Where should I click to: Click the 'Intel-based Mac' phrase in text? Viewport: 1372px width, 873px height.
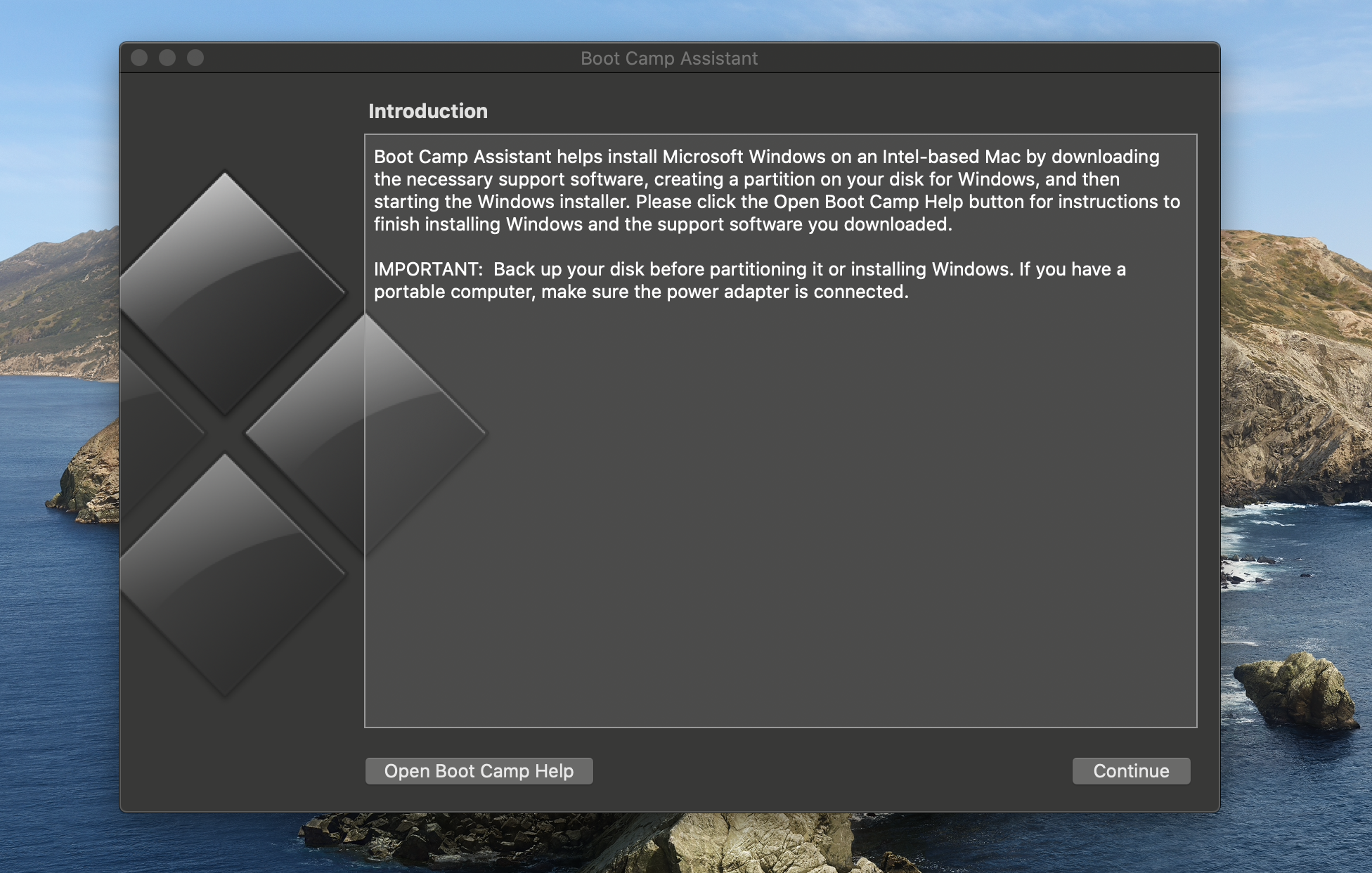point(950,157)
